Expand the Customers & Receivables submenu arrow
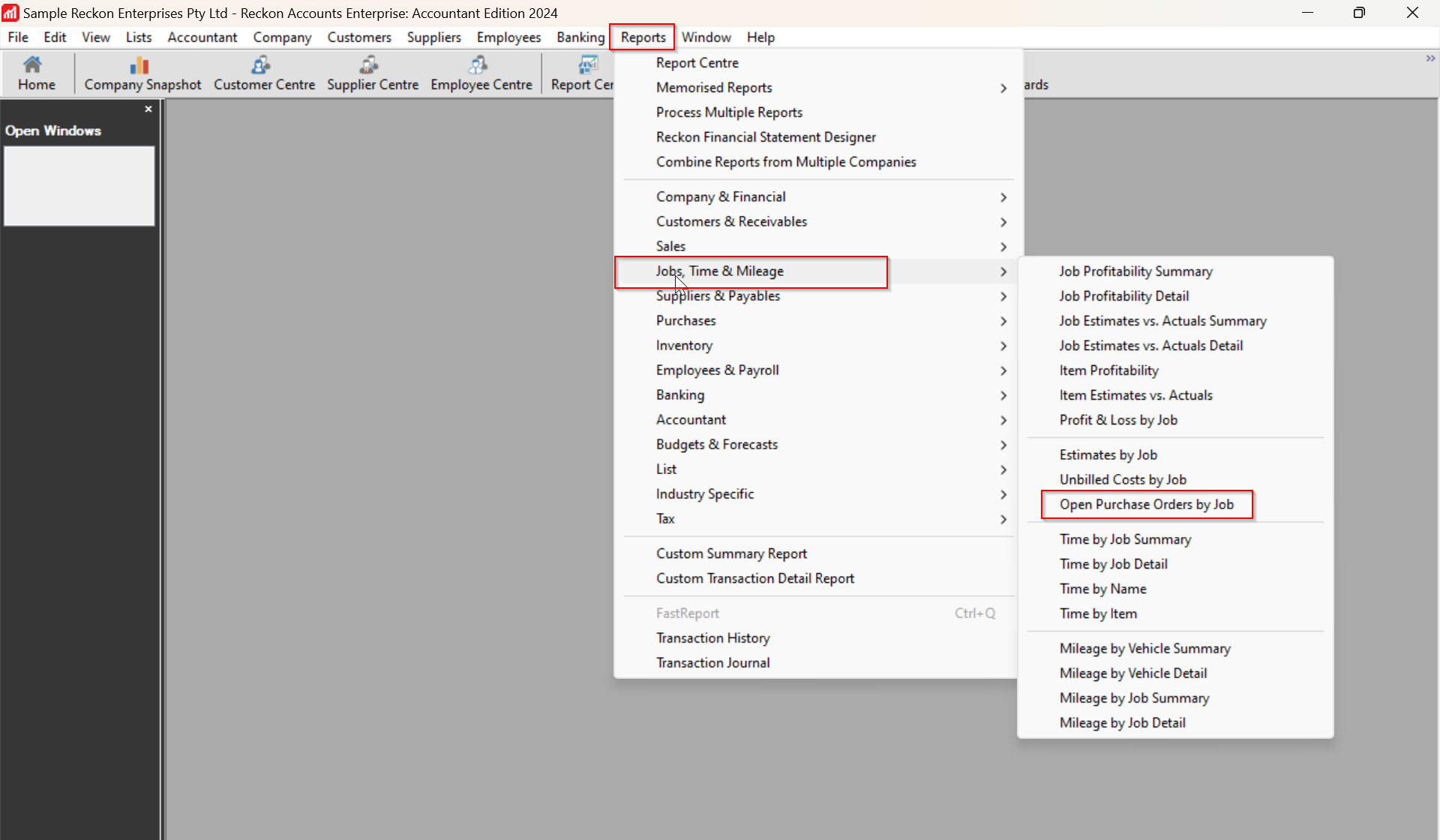 [x=1003, y=221]
